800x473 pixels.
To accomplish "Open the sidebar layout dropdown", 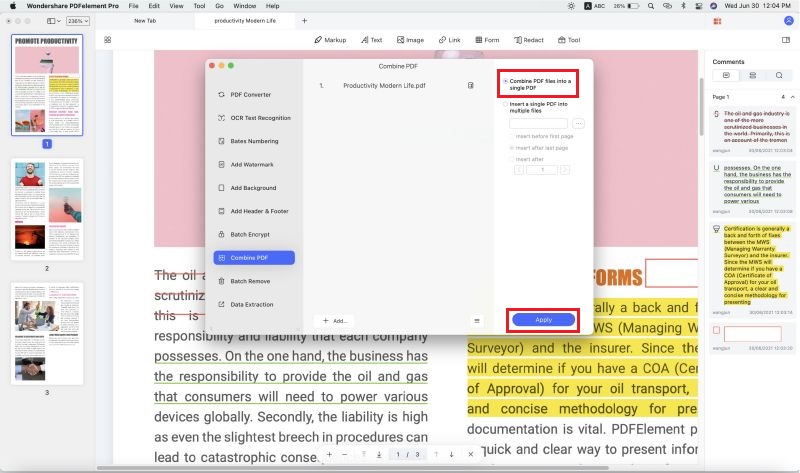I will click(54, 21).
